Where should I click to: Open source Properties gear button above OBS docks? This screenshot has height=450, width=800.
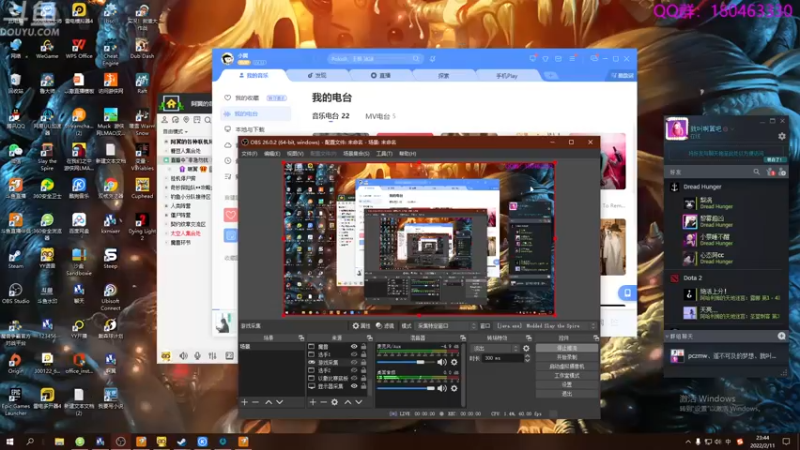[x=361, y=326]
